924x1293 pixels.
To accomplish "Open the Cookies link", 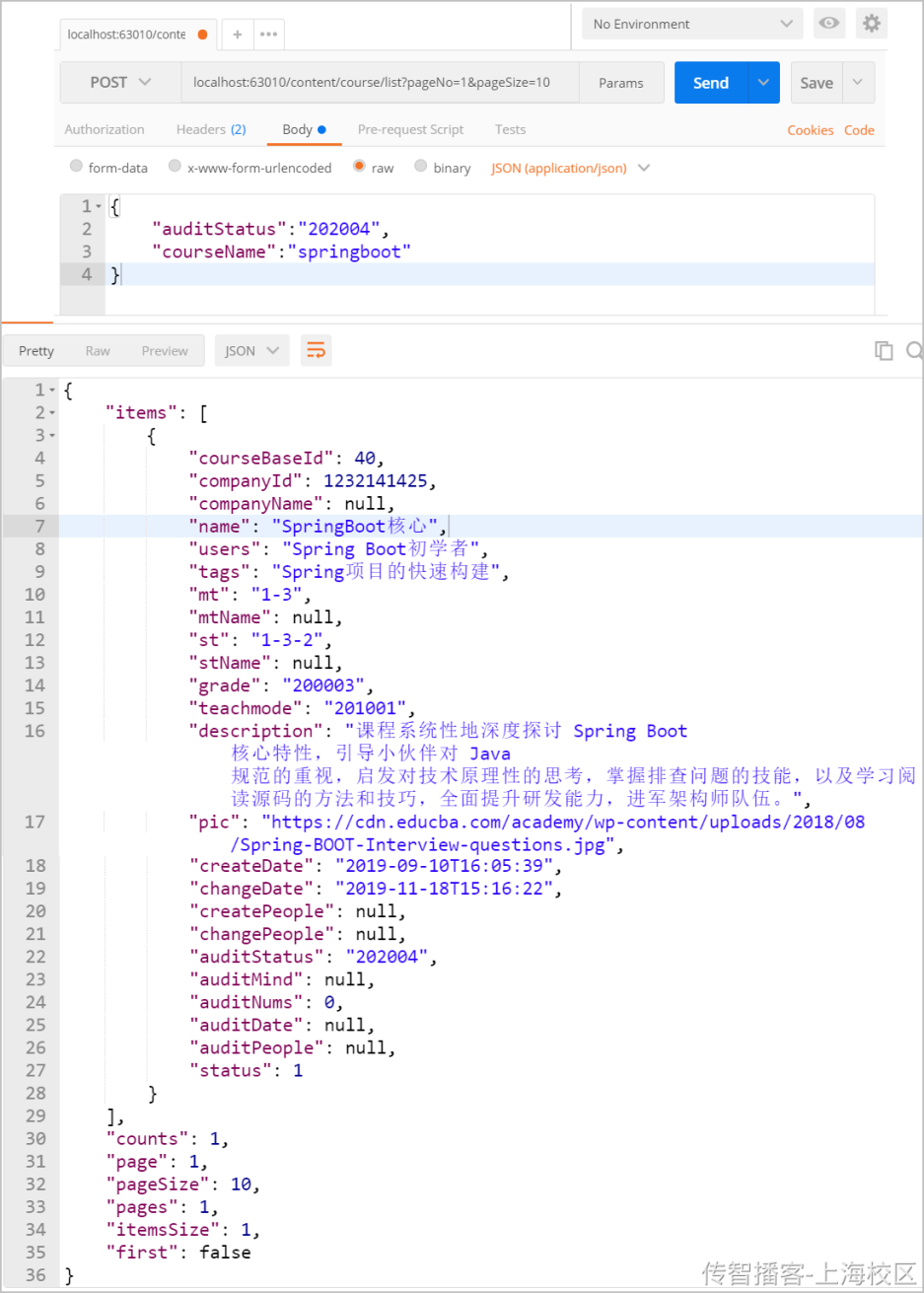I will coord(811,130).
